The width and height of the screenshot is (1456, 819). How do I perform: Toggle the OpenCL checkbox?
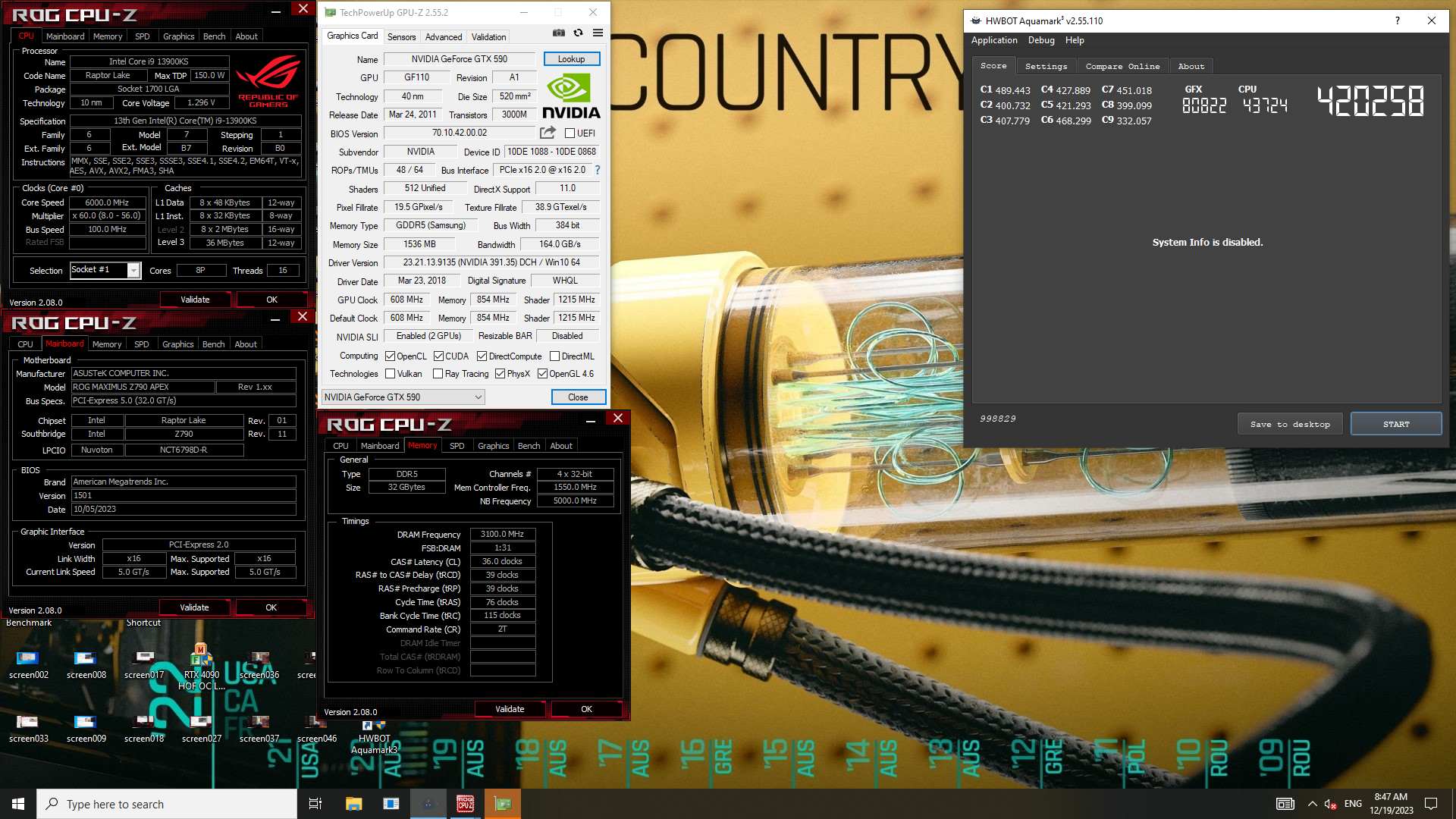(x=390, y=356)
